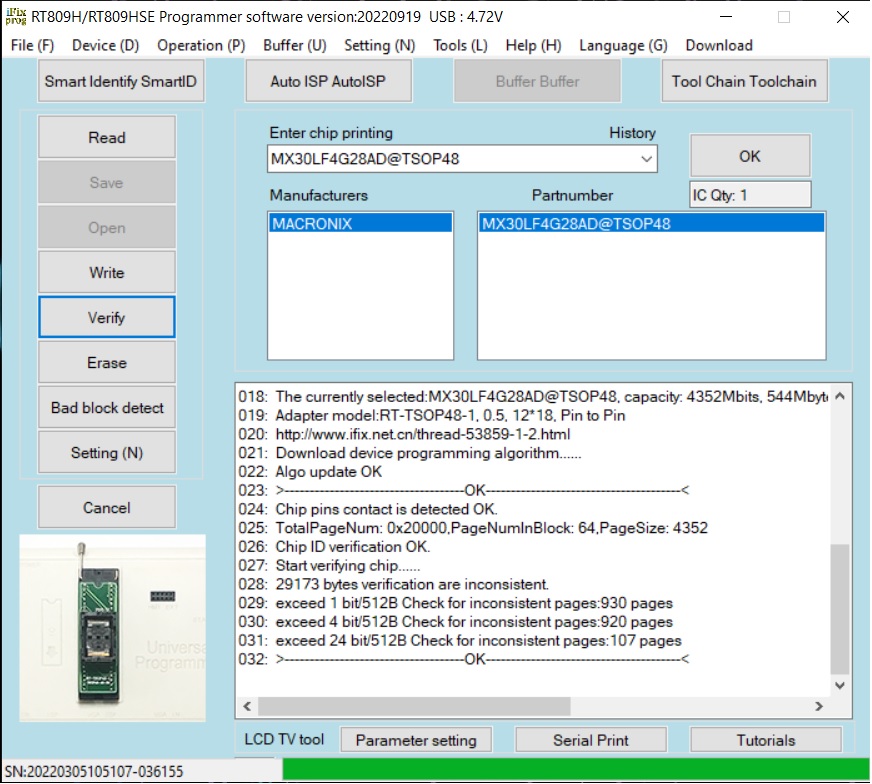Select MACRONIX in Manufacturers list
Viewport: 872px width, 784px height.
tap(360, 224)
